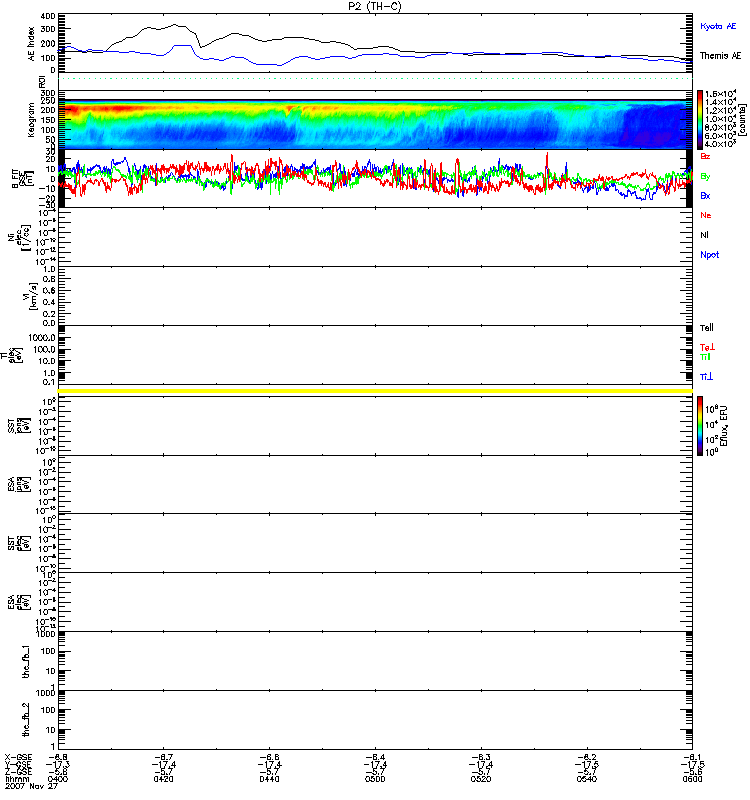The height and width of the screenshot is (800, 750).
Task: Click the AE Index axis label
Action: tap(32, 44)
